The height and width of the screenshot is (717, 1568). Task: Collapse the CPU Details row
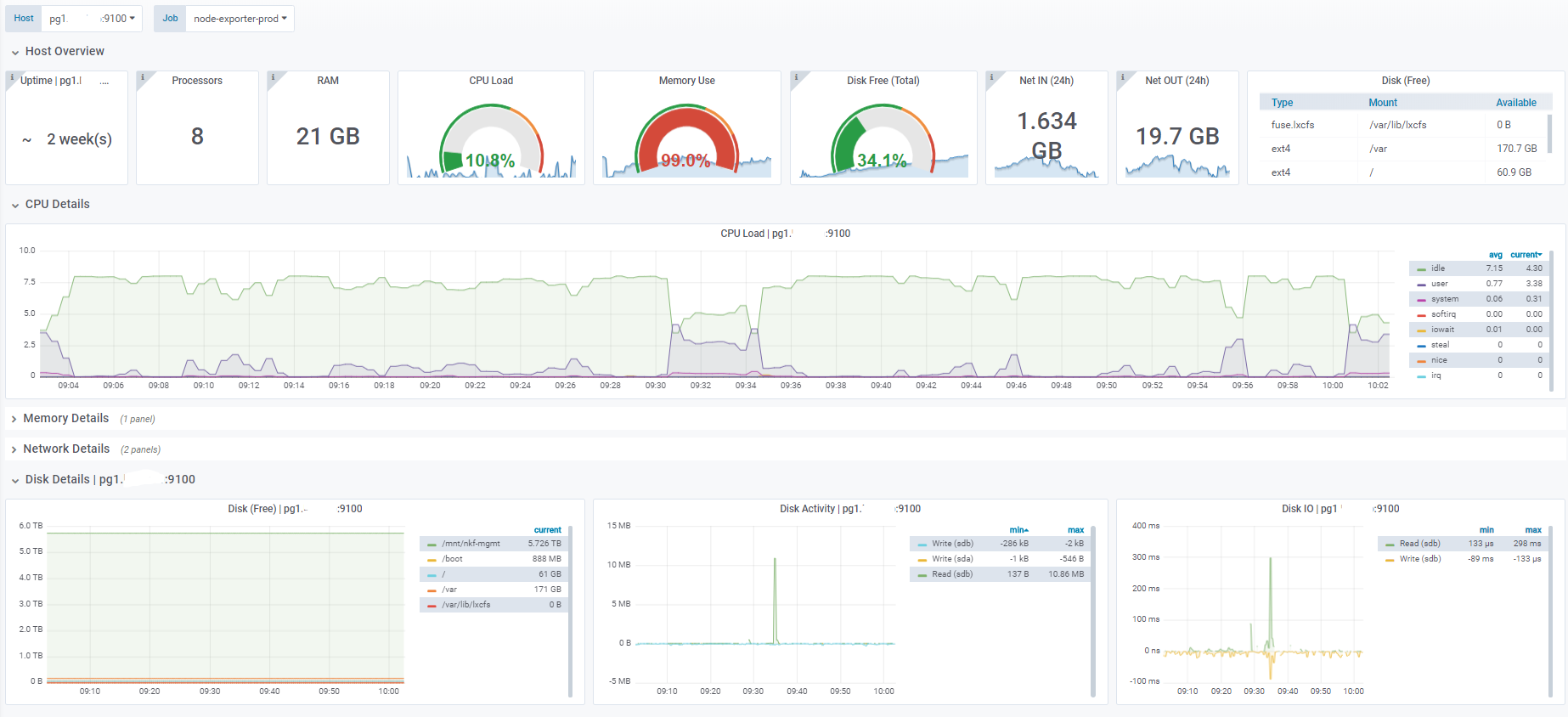click(x=57, y=204)
